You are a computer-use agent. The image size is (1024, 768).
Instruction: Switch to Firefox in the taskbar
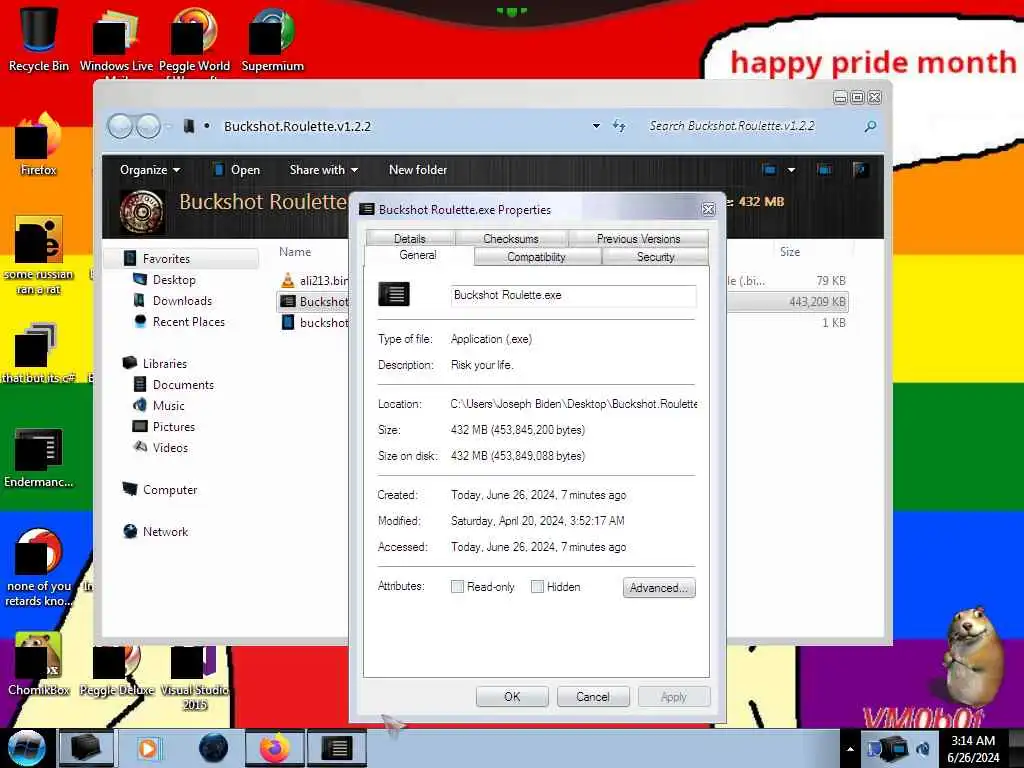point(275,748)
